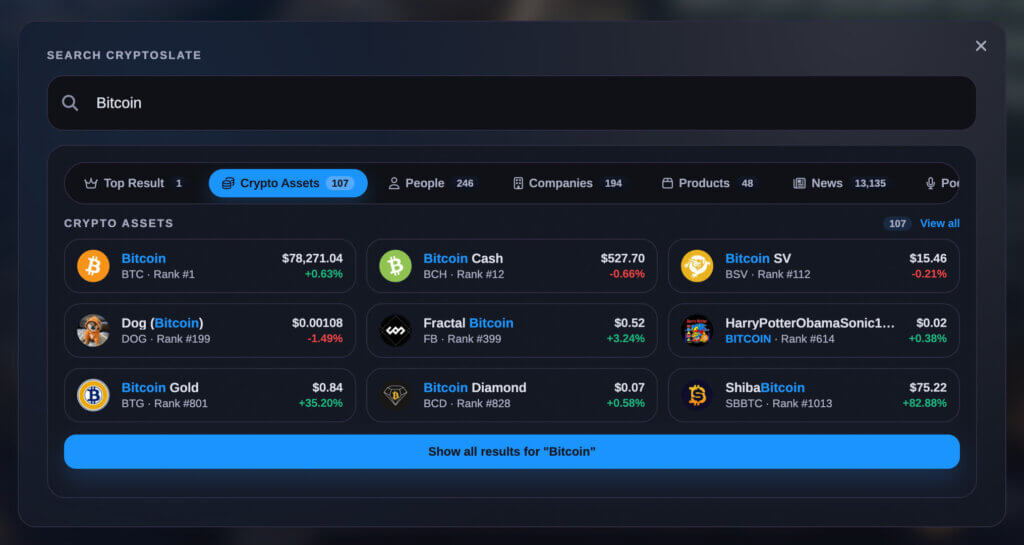This screenshot has height=545, width=1024.
Task: Click the Bitcoin search input field
Action: coord(512,103)
